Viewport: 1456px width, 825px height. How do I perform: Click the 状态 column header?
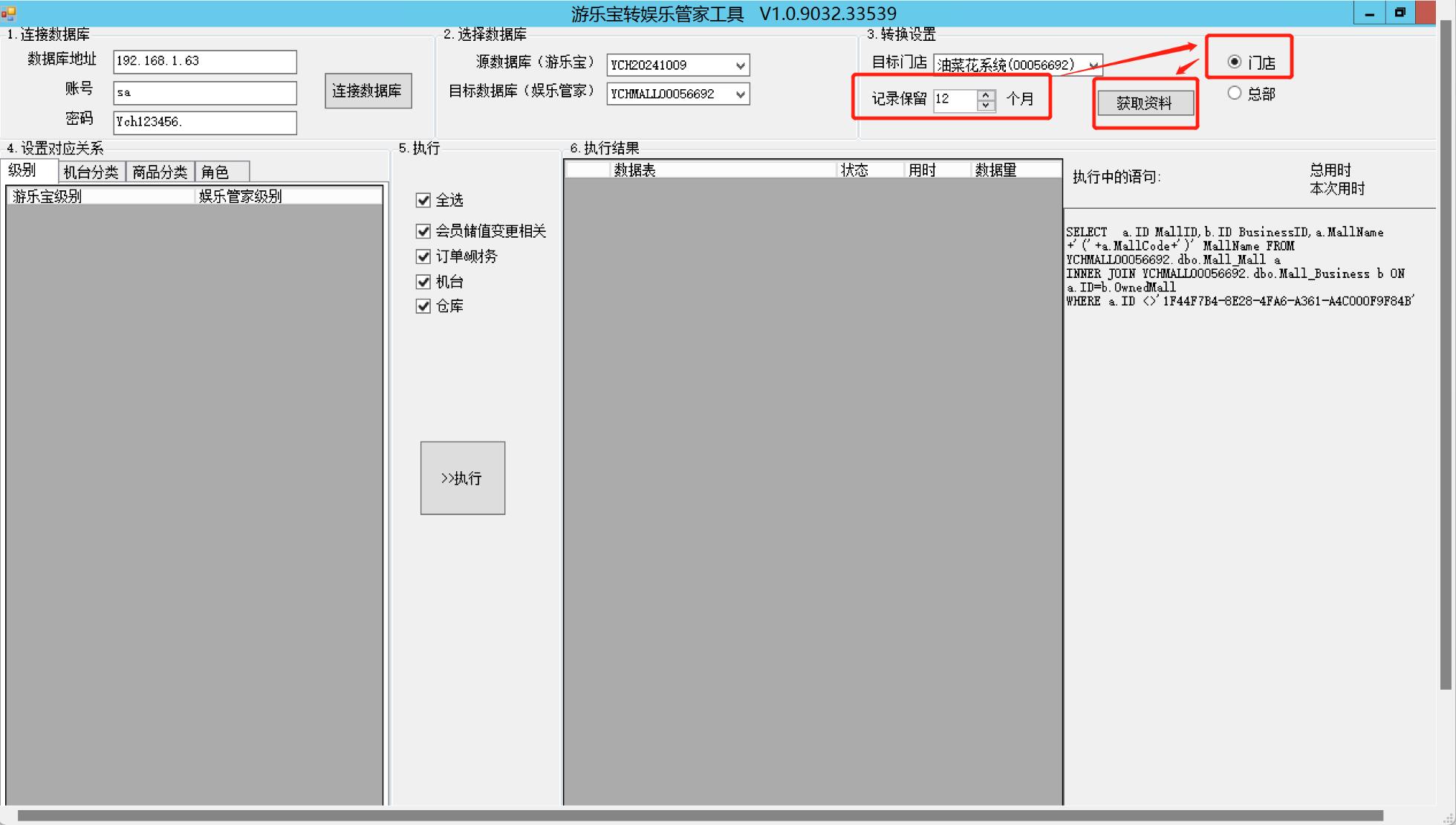click(x=870, y=170)
